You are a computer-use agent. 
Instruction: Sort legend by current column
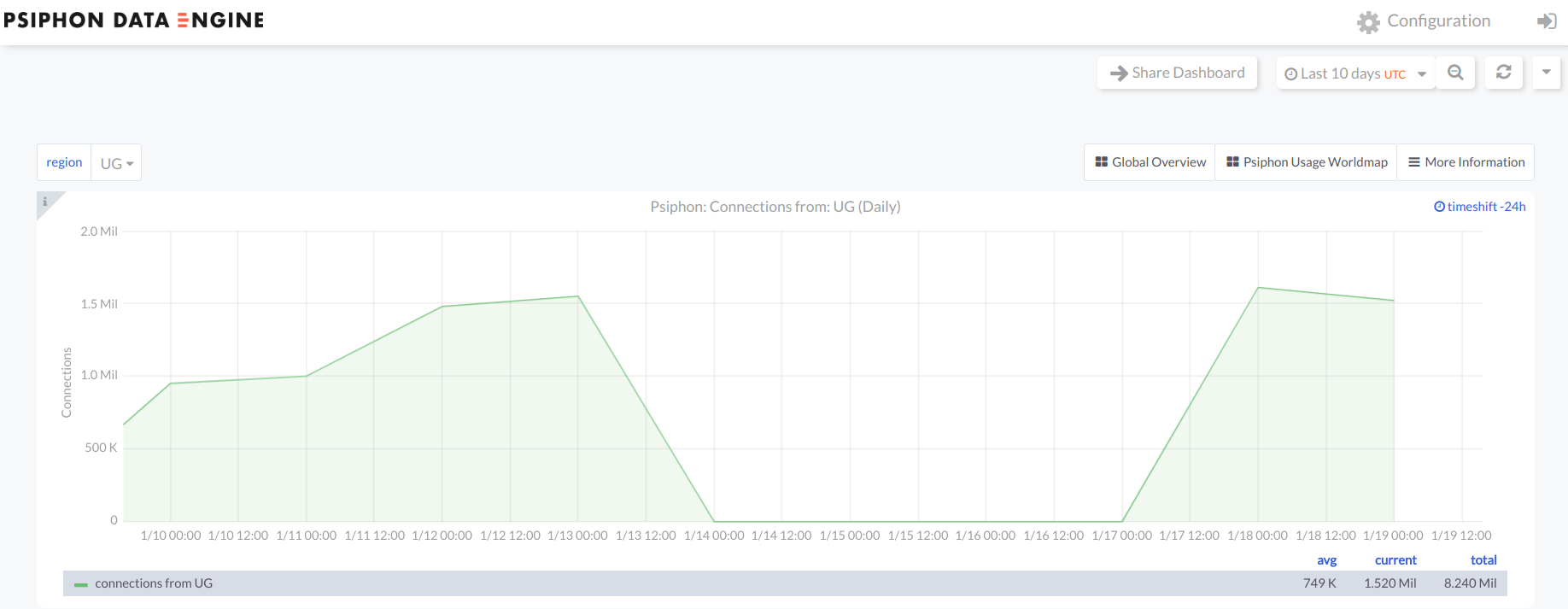click(1395, 560)
